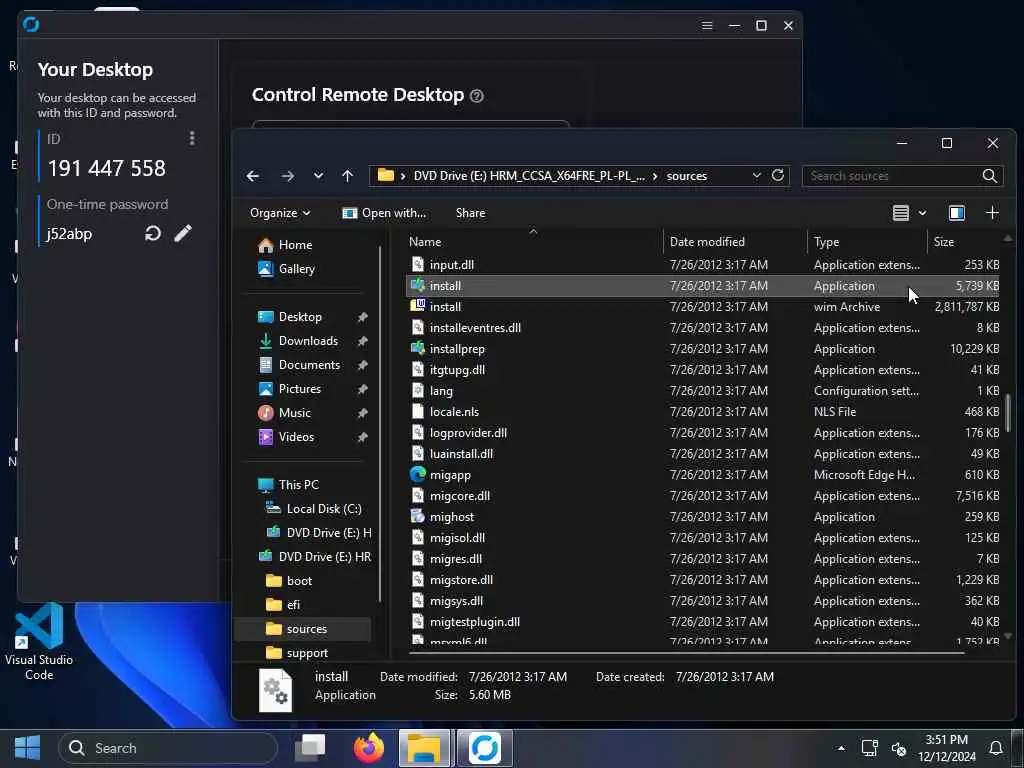Click Open with... button

(384, 213)
